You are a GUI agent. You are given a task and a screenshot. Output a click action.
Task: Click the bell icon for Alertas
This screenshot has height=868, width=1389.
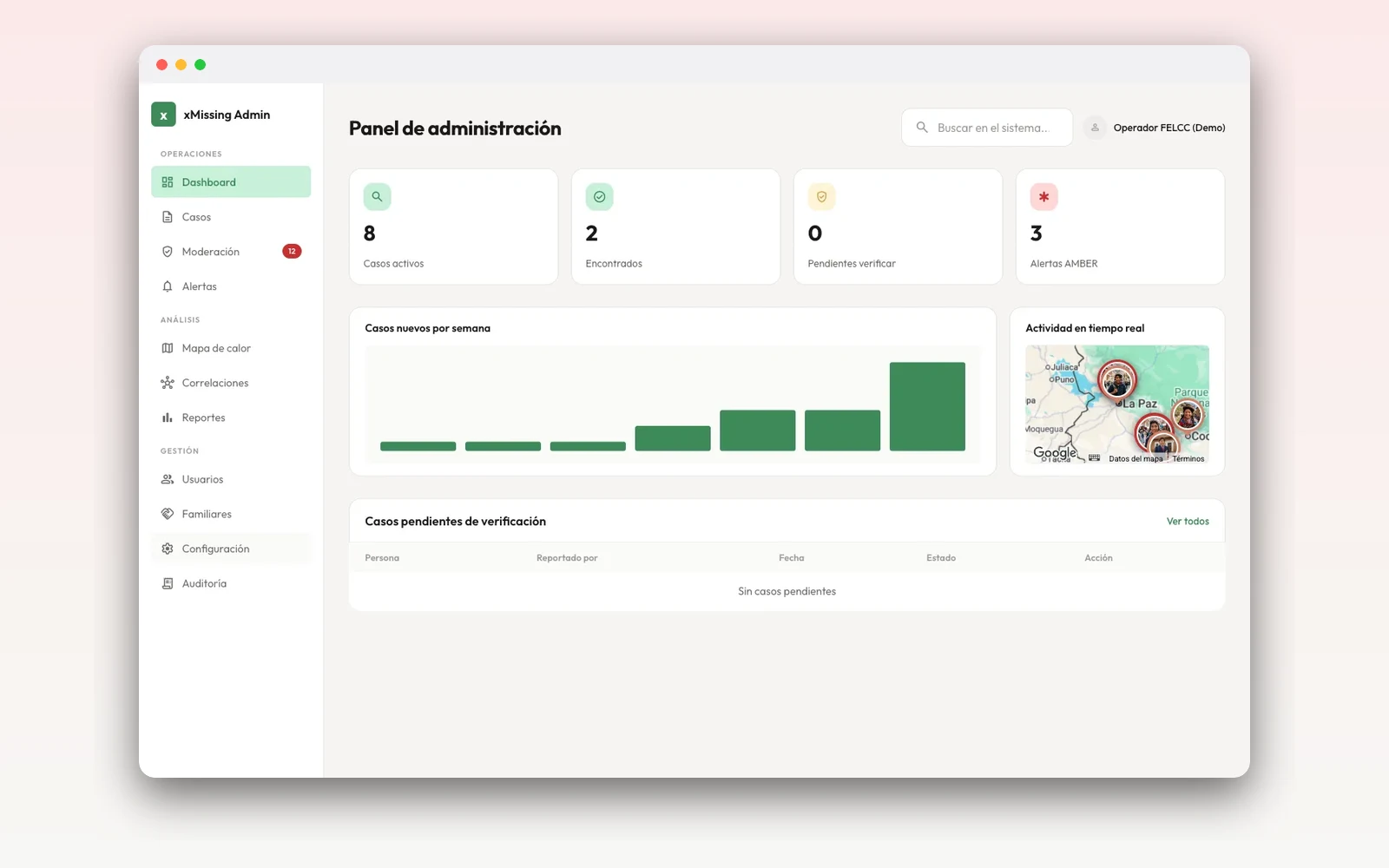point(168,286)
